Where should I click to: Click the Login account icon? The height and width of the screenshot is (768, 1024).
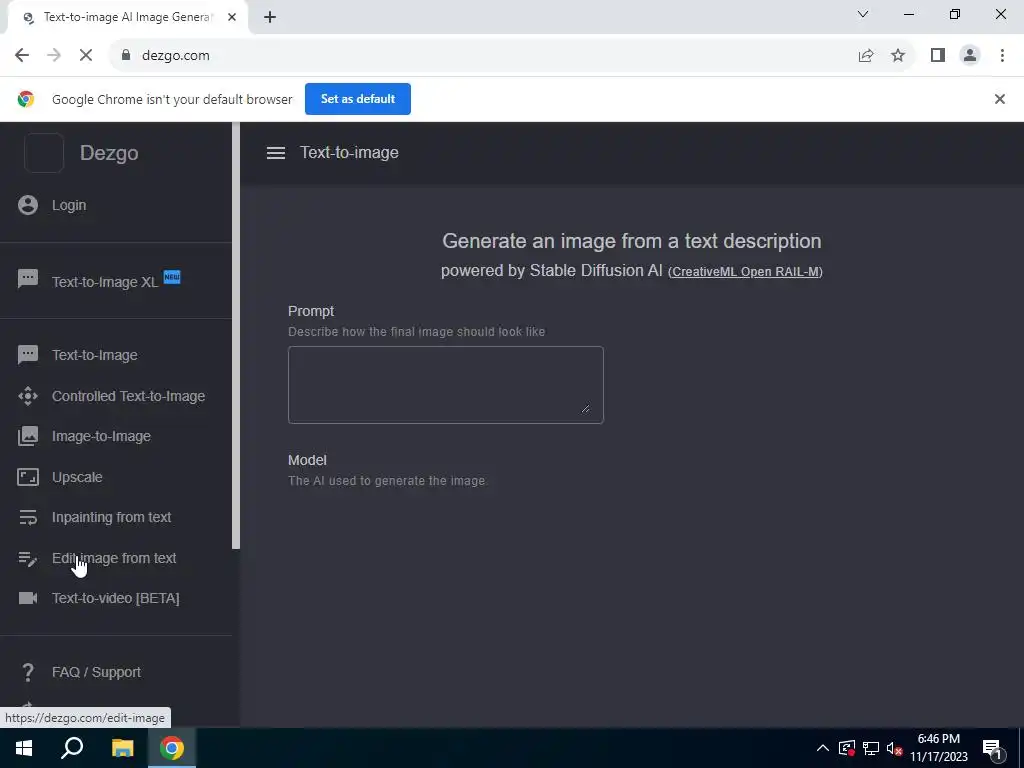[28, 205]
